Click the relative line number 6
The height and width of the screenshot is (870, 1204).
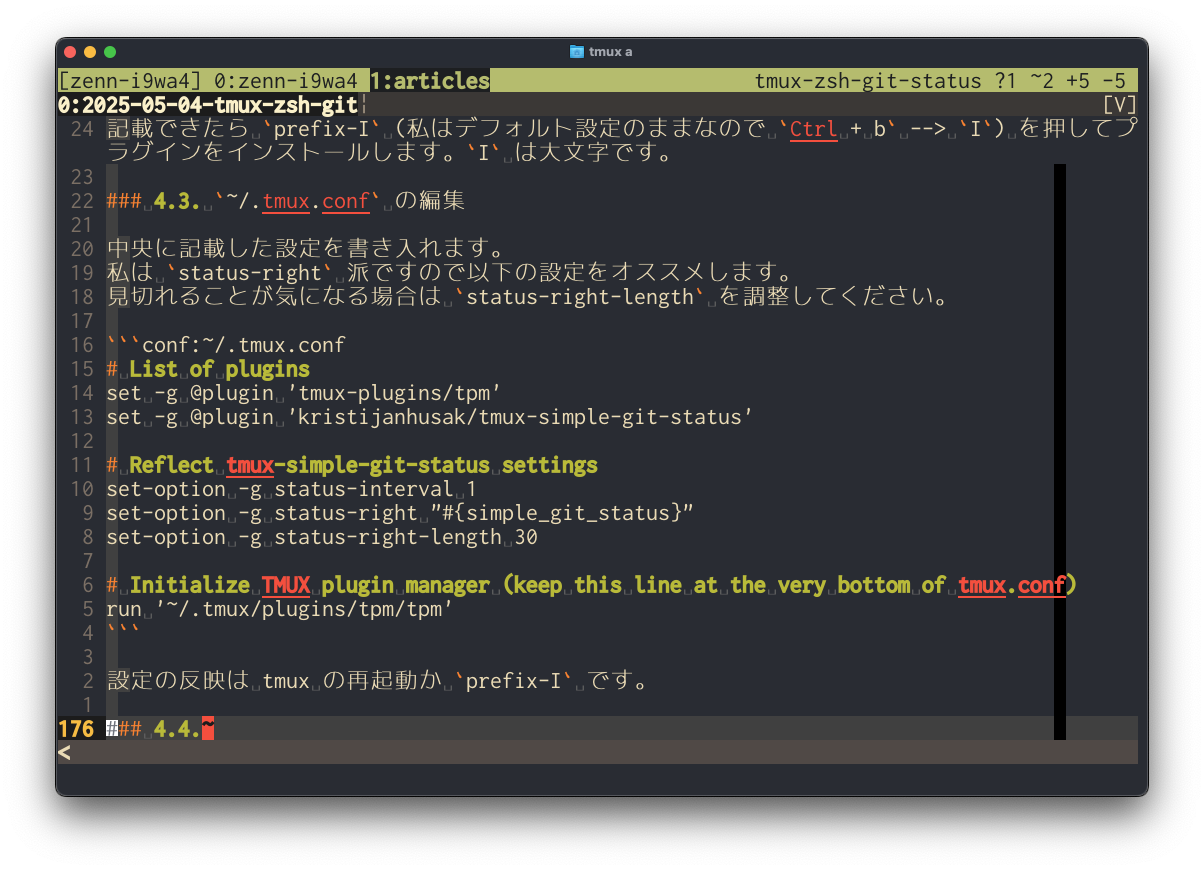point(88,585)
